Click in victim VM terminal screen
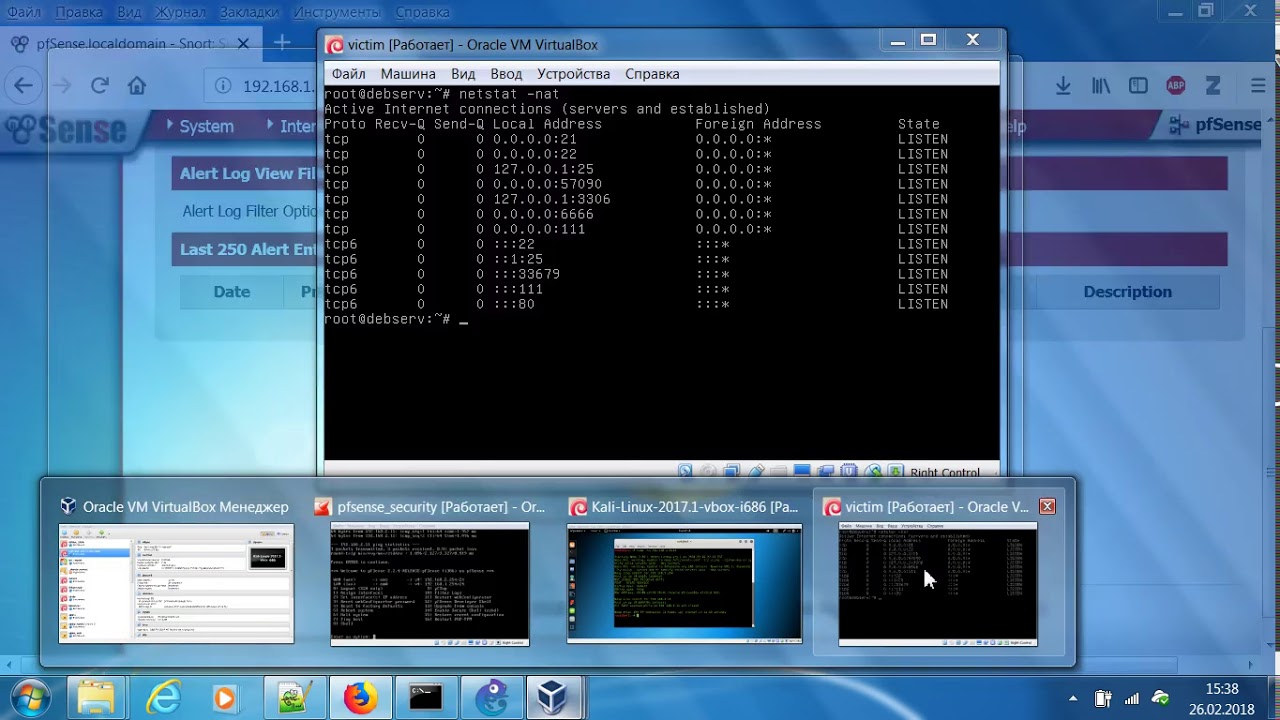The height and width of the screenshot is (720, 1280). [x=661, y=272]
